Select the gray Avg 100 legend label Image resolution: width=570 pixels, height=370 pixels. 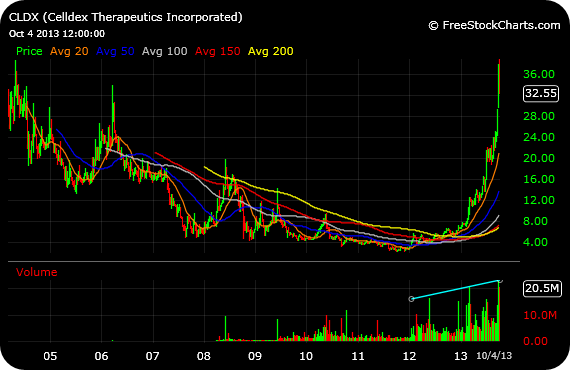coord(164,51)
